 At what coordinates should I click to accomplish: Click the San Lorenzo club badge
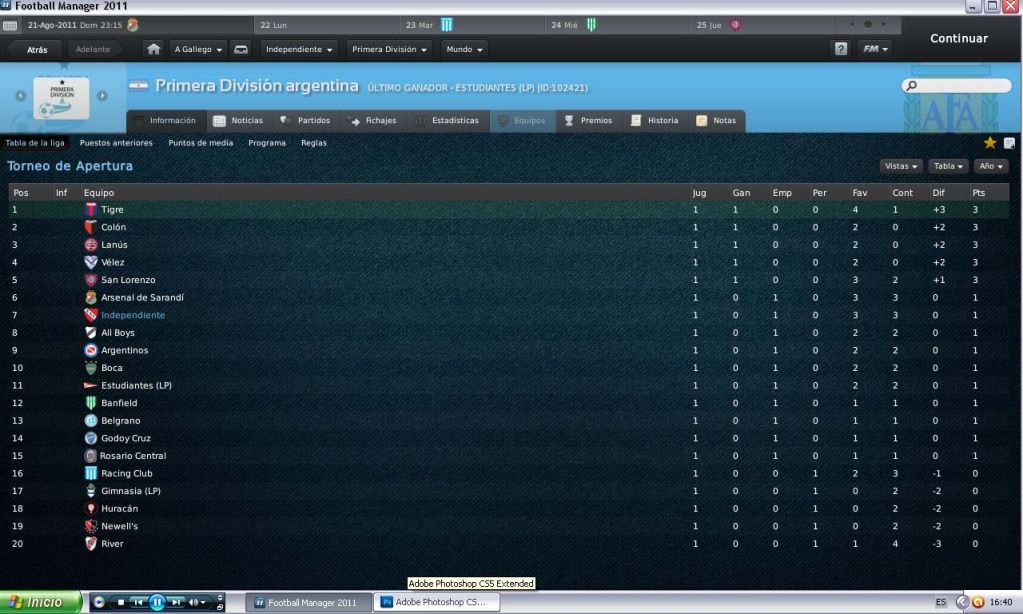pos(91,280)
